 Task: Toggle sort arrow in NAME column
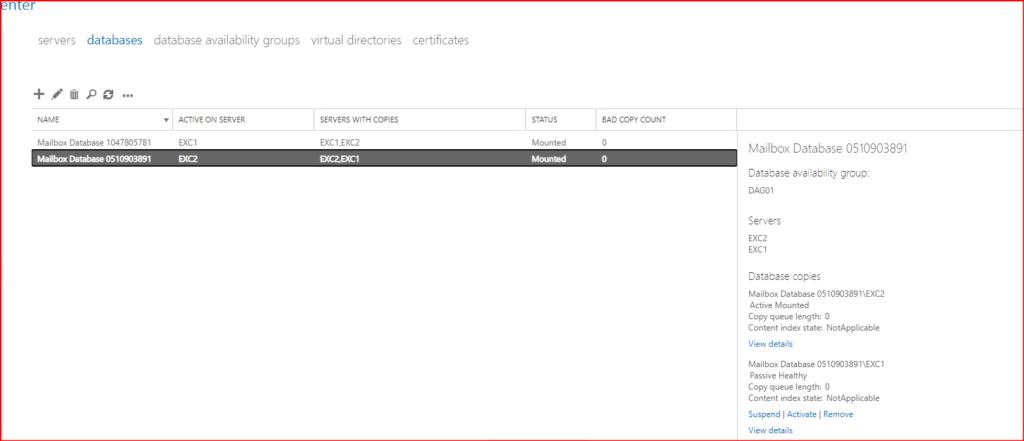[x=166, y=120]
